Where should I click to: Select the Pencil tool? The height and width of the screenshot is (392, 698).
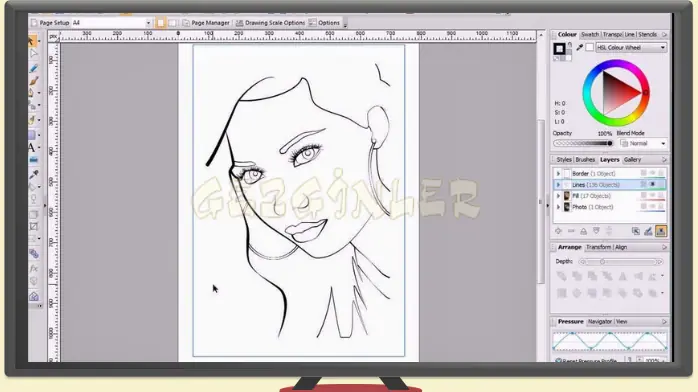[x=33, y=68]
